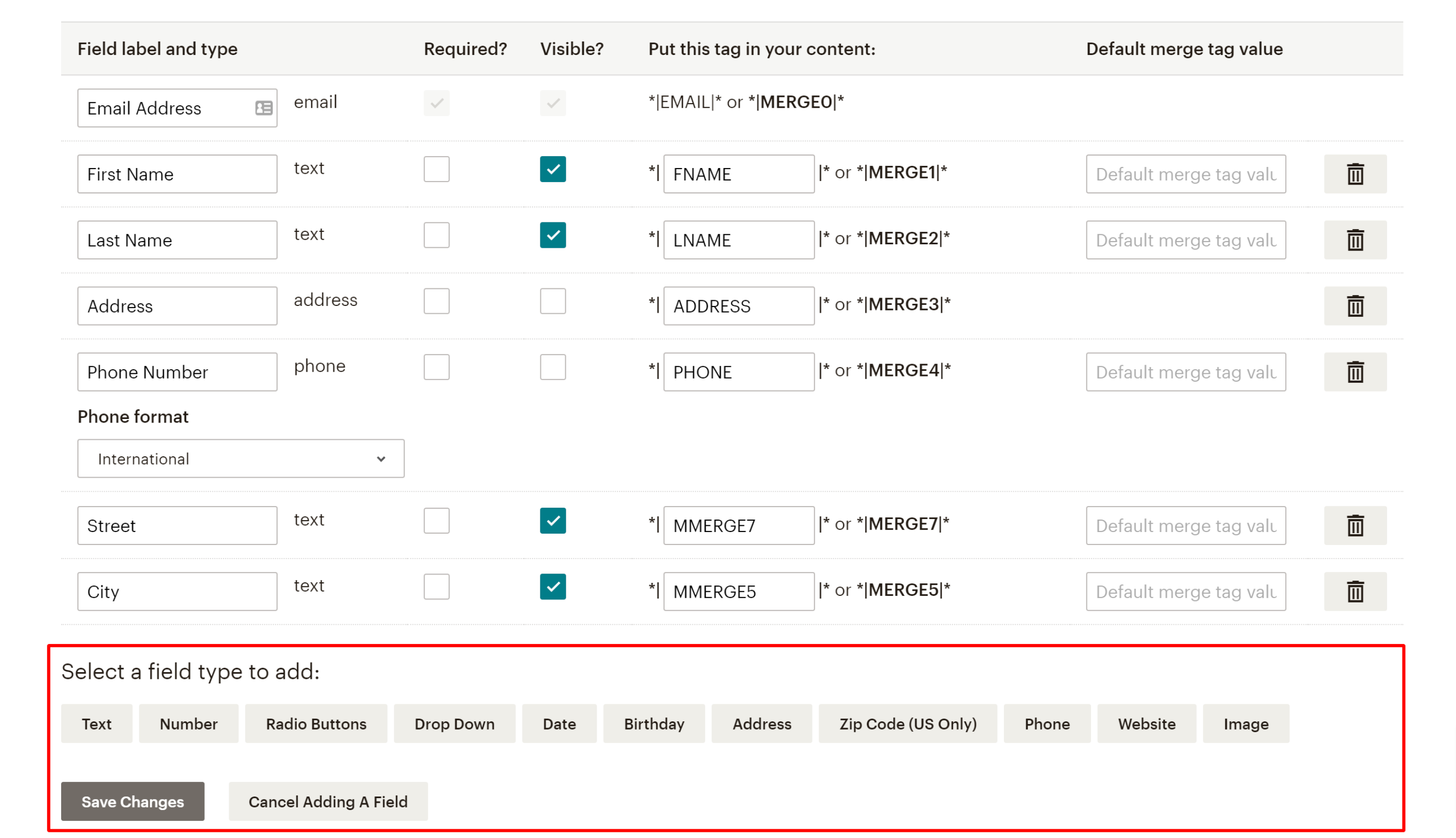Screen dimensions: 1456x838
Task: Add a Radio Buttons field type
Action: pyautogui.click(x=316, y=723)
